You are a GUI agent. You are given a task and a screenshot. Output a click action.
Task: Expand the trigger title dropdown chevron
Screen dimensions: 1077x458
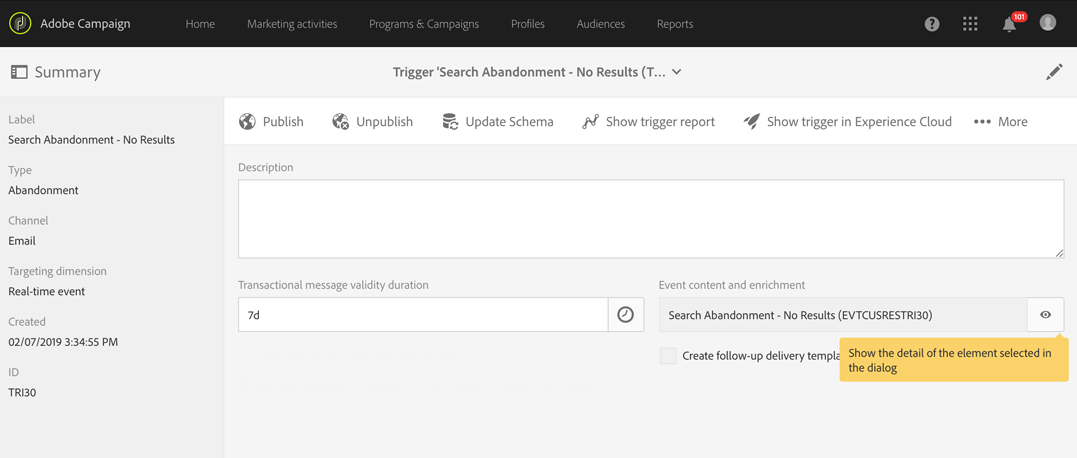point(677,72)
